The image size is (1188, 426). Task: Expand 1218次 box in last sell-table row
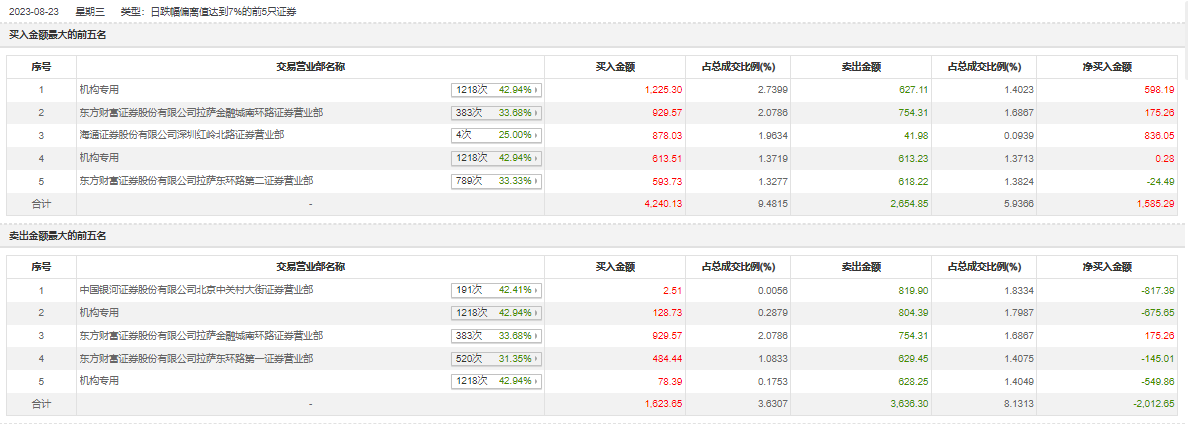[x=496, y=381]
